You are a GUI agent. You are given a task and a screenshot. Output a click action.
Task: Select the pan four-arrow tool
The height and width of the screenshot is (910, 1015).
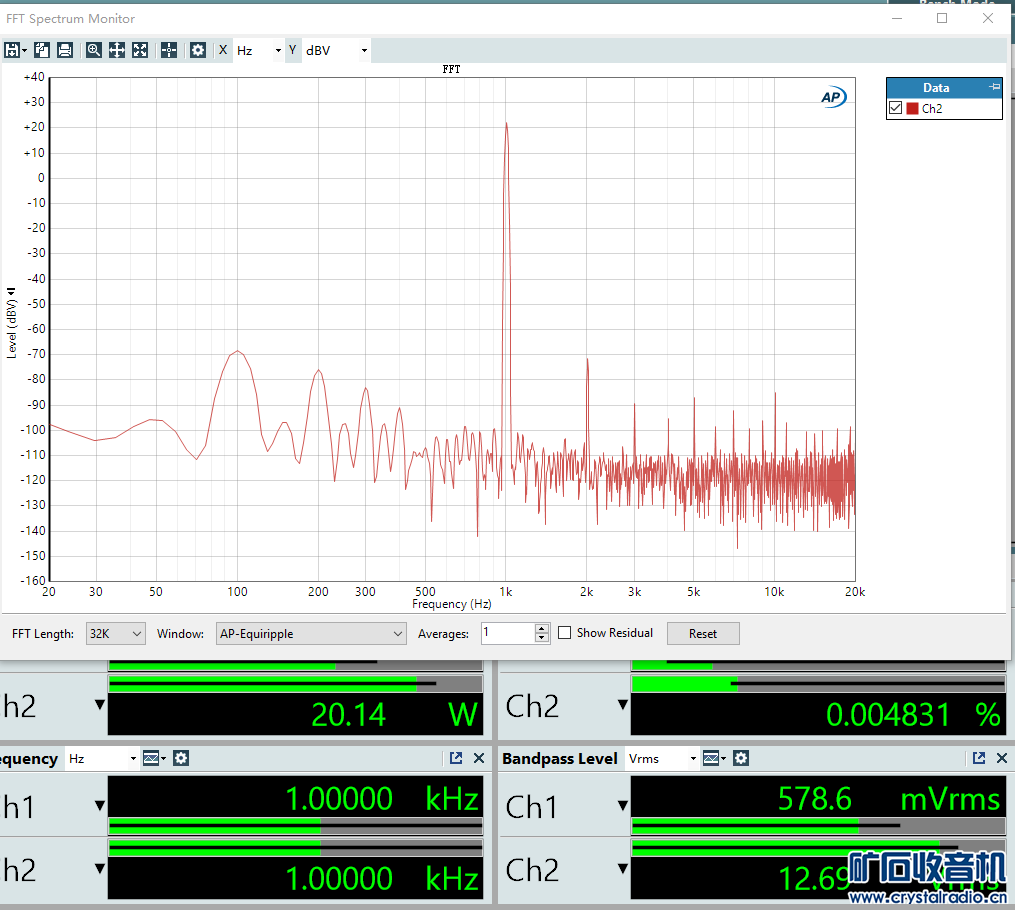pyautogui.click(x=117, y=50)
